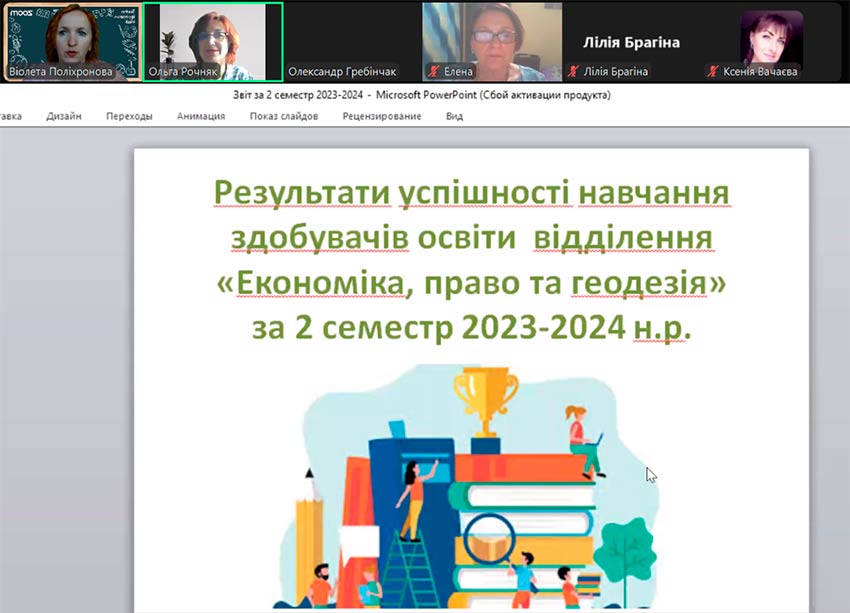
Task: Select the Рецензирование tab
Action: [381, 116]
